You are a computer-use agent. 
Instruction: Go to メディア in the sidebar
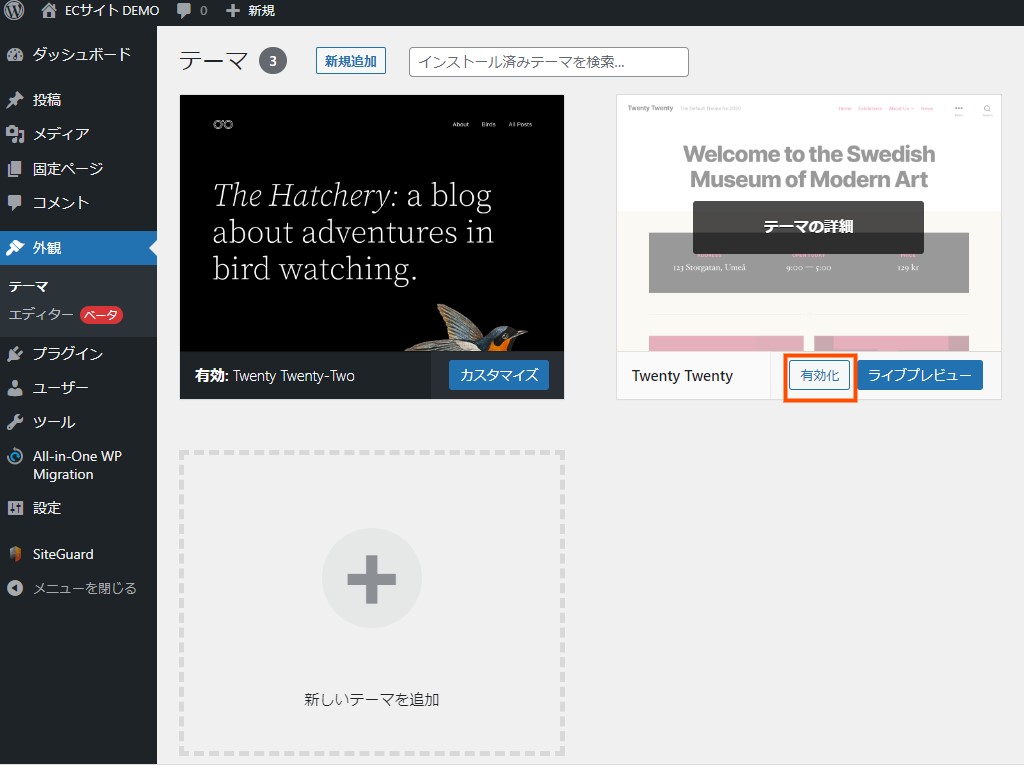[x=61, y=134]
